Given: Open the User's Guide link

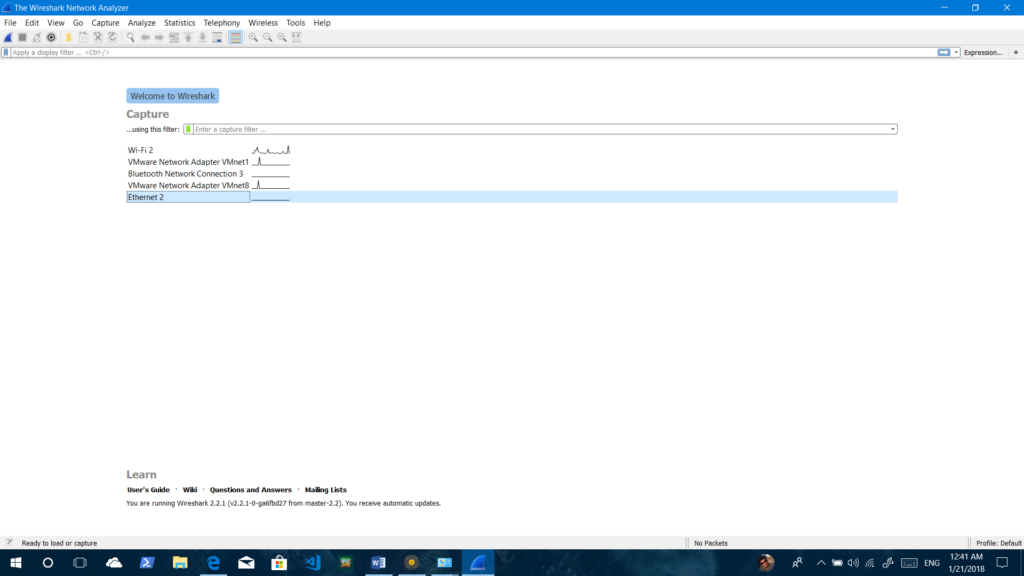Looking at the screenshot, I should tap(148, 490).
